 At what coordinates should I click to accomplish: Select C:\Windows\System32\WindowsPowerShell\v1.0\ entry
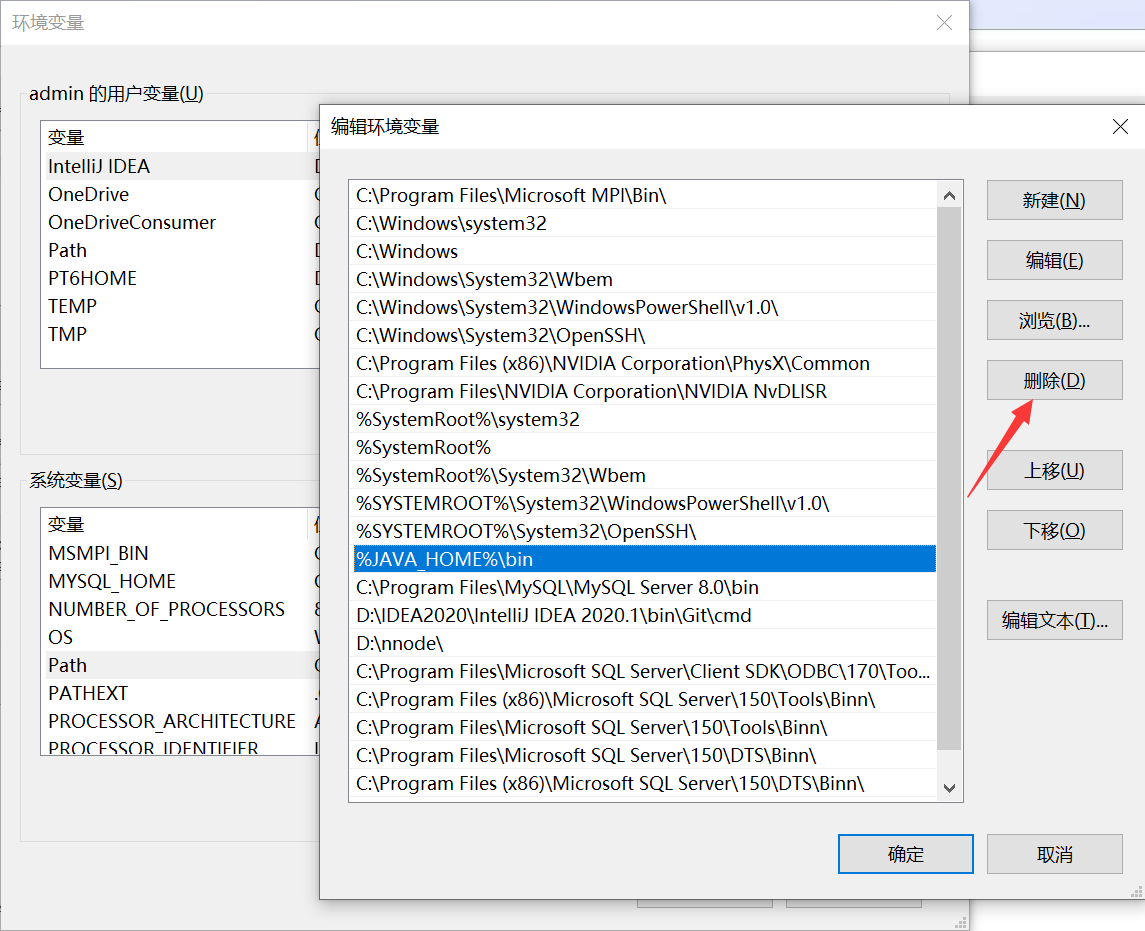[644, 307]
